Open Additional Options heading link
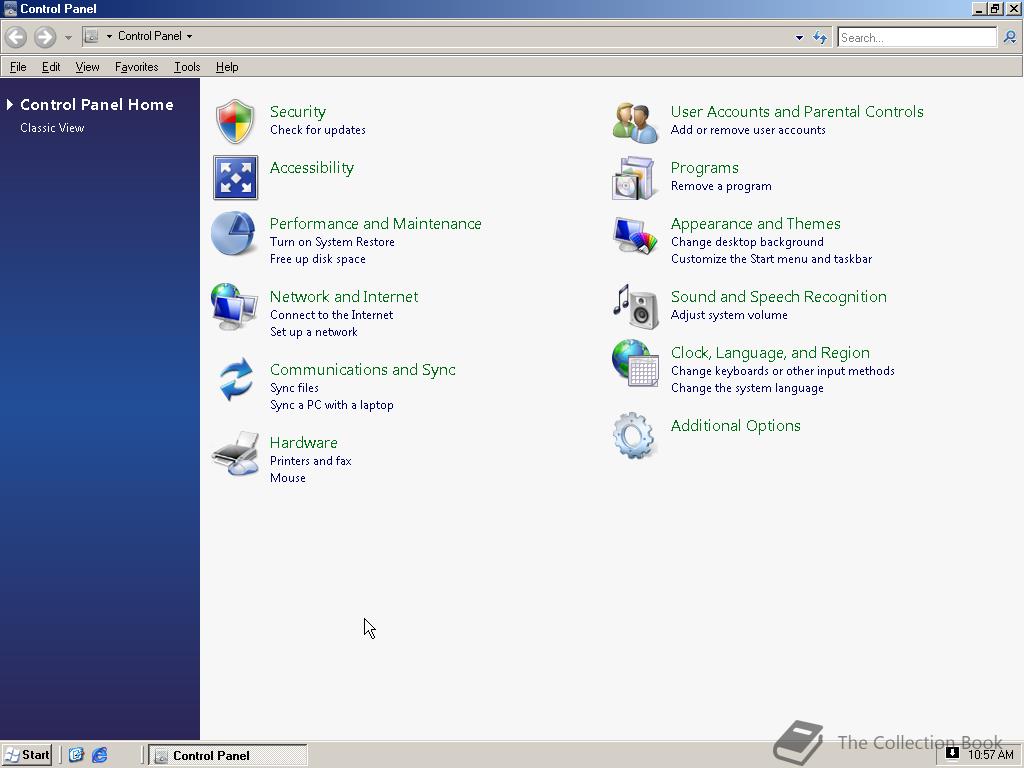This screenshot has height=768, width=1024. pos(735,426)
